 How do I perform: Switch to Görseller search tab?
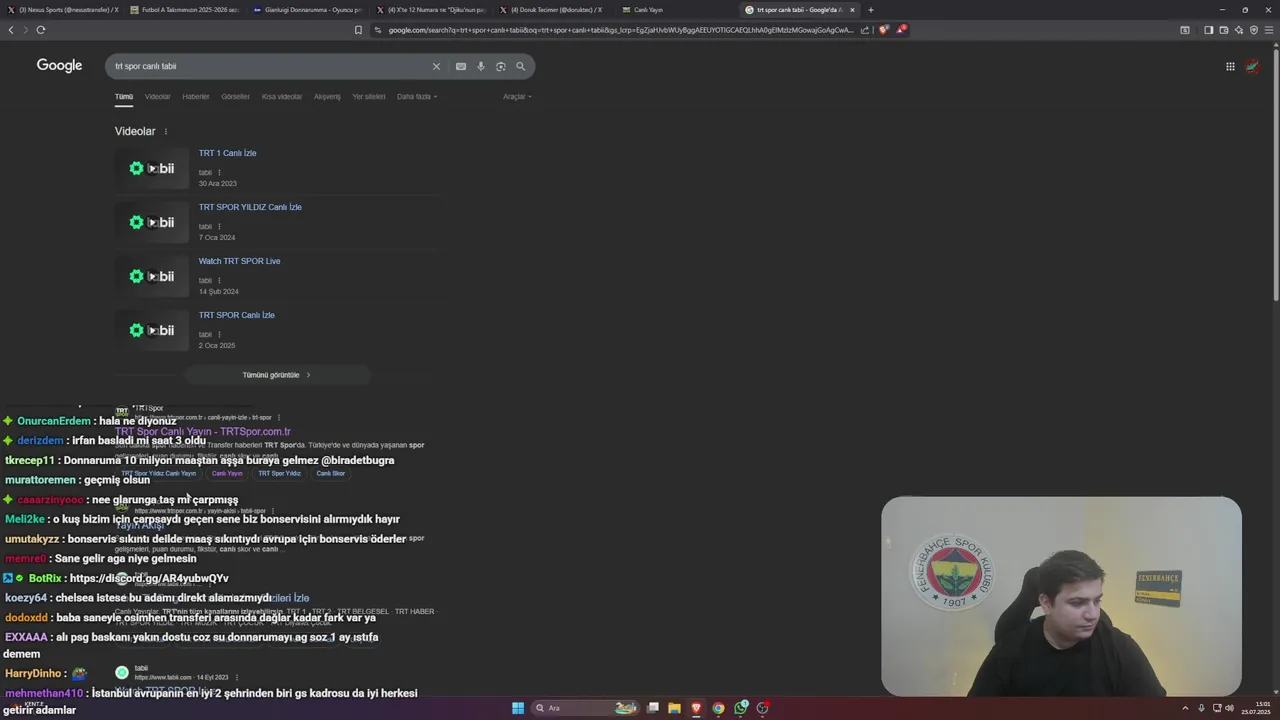(x=235, y=97)
